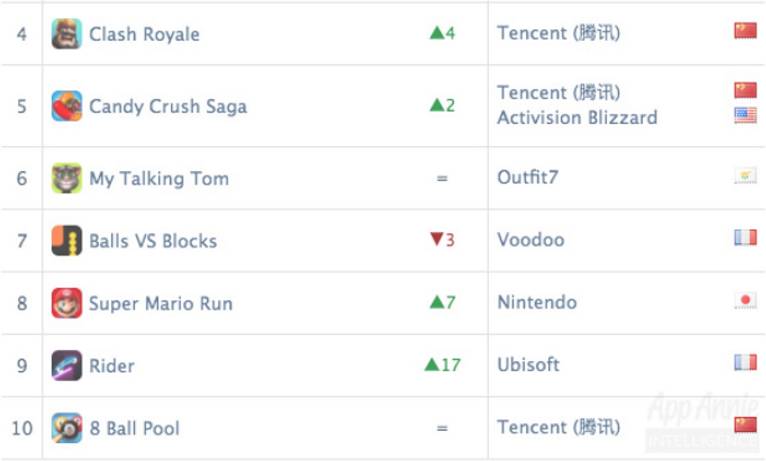The height and width of the screenshot is (461, 766).
Task: Open the Nintendo publisher link
Action: click(x=537, y=303)
